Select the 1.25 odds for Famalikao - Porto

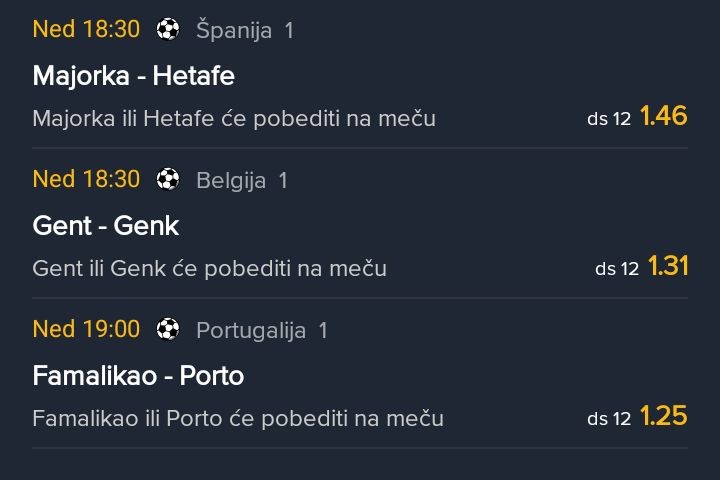[x=663, y=416]
